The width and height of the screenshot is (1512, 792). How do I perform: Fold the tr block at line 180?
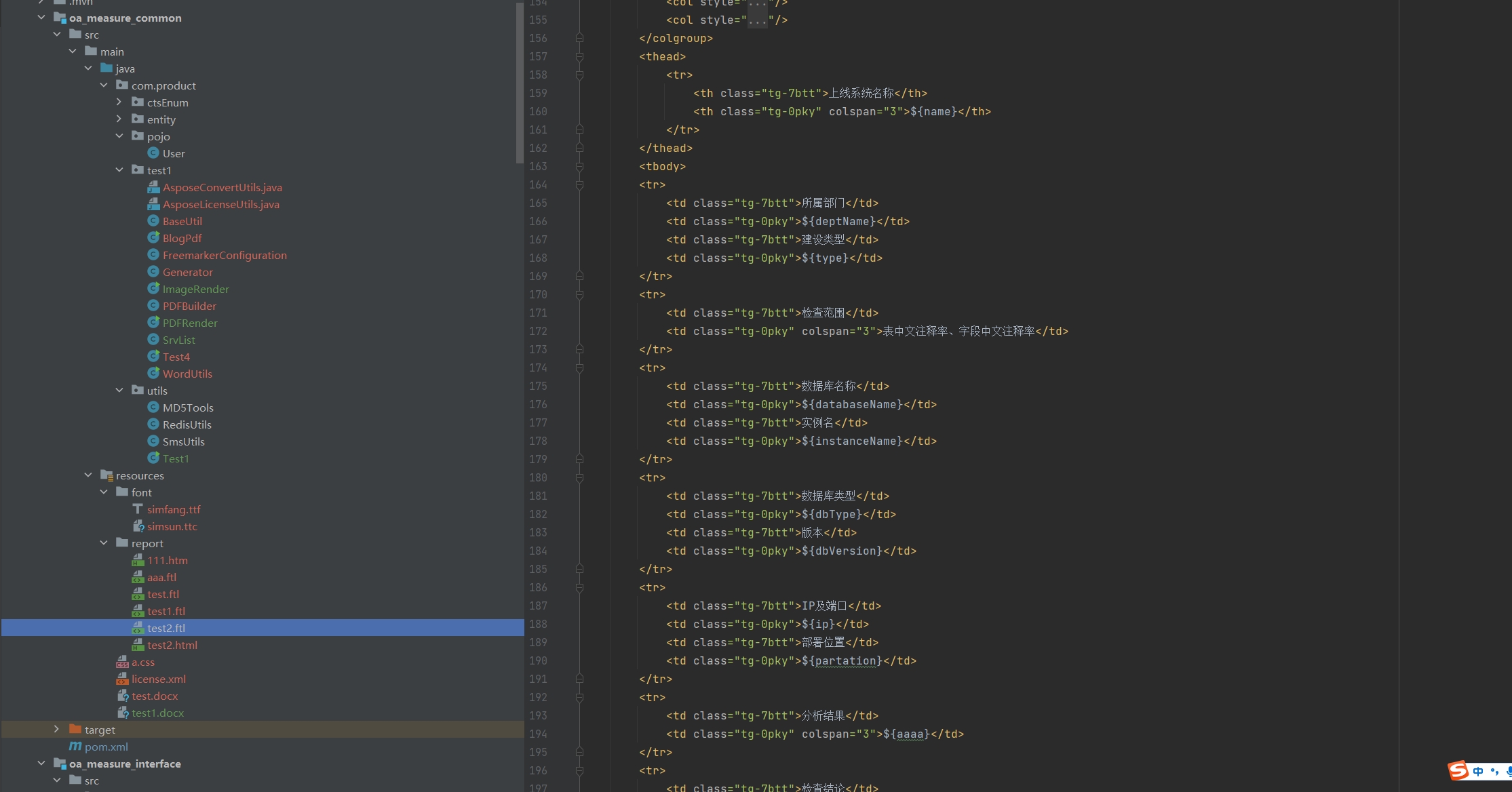[579, 478]
